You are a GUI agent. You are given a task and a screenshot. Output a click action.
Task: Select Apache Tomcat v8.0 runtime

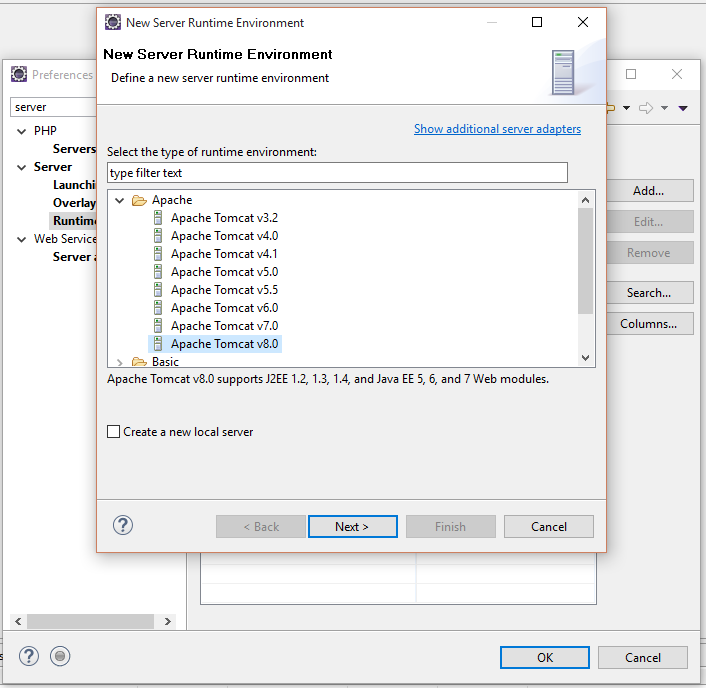[224, 344]
